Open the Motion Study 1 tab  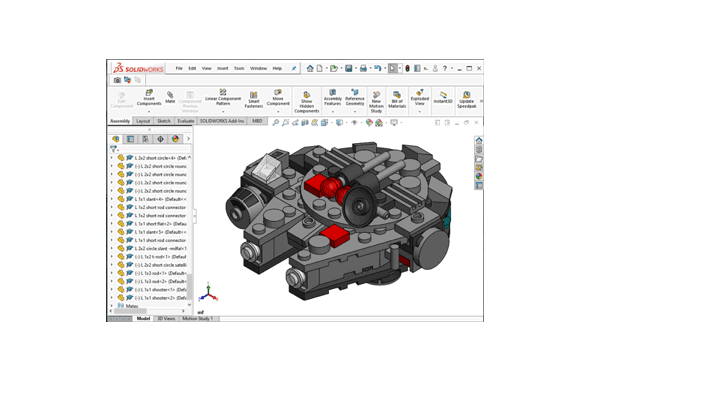(x=198, y=318)
